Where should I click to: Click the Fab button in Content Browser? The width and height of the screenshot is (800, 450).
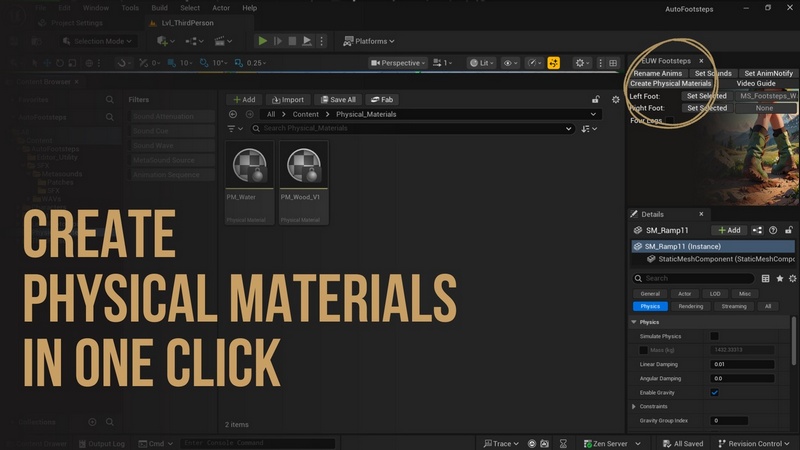point(384,100)
